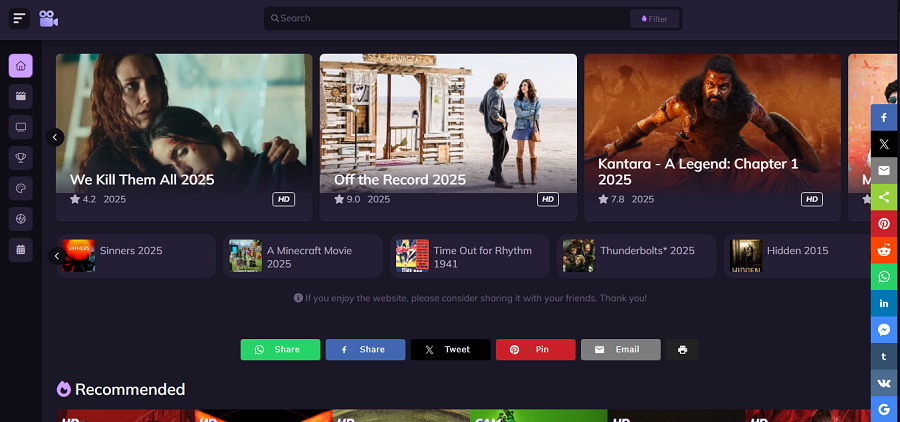This screenshot has height=422, width=900.
Task: Open the Movies clapperboard sidebar icon
Action: tap(21, 96)
